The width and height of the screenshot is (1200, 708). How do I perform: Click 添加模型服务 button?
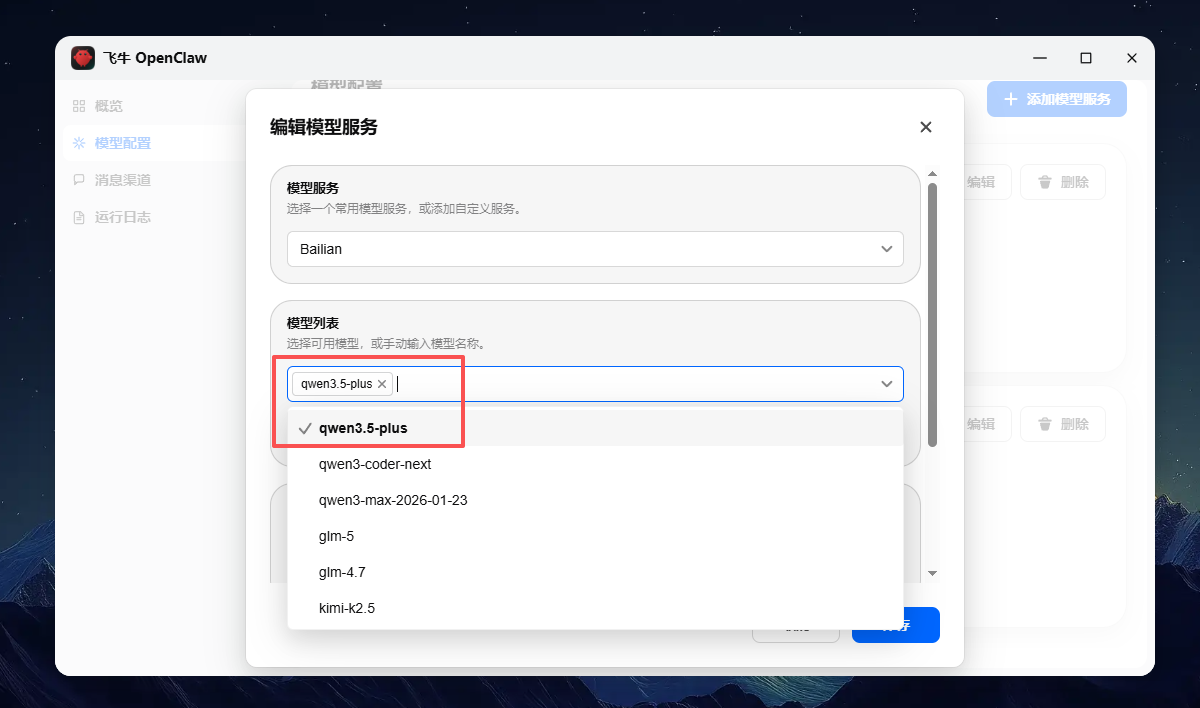[1057, 99]
